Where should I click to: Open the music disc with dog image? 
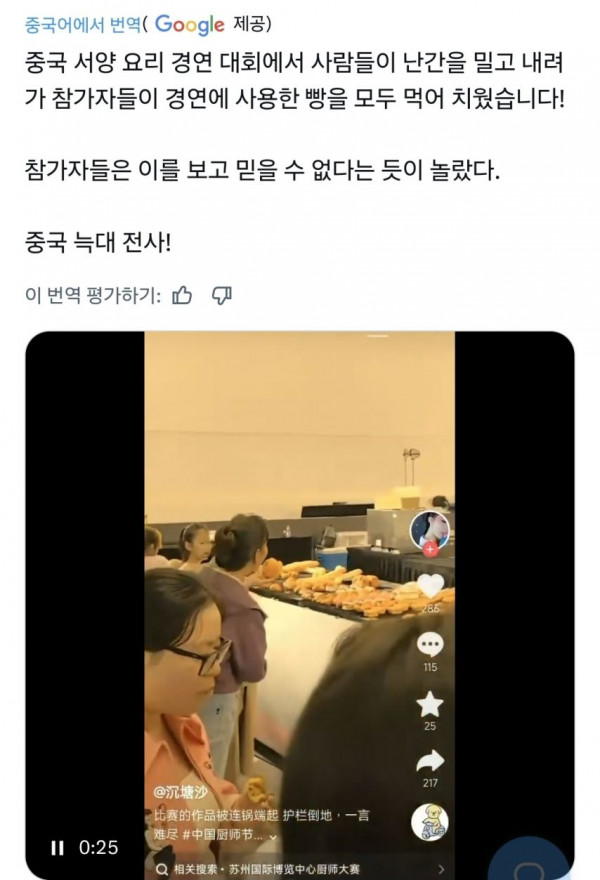(430, 822)
